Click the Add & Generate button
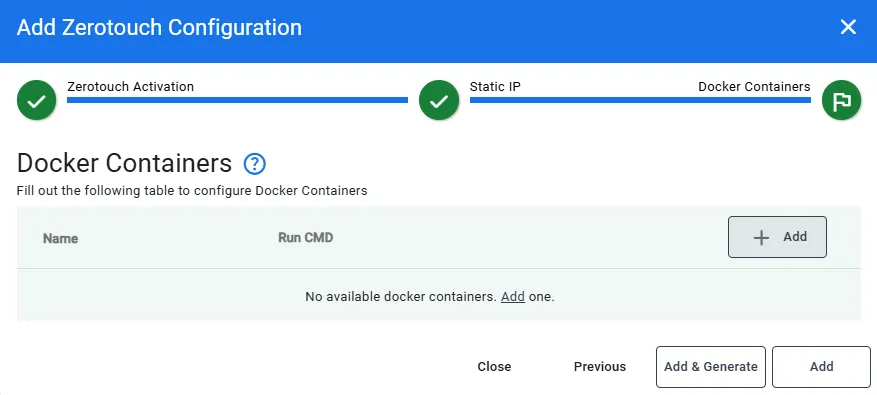Viewport: 877px width, 395px height. coord(710,366)
